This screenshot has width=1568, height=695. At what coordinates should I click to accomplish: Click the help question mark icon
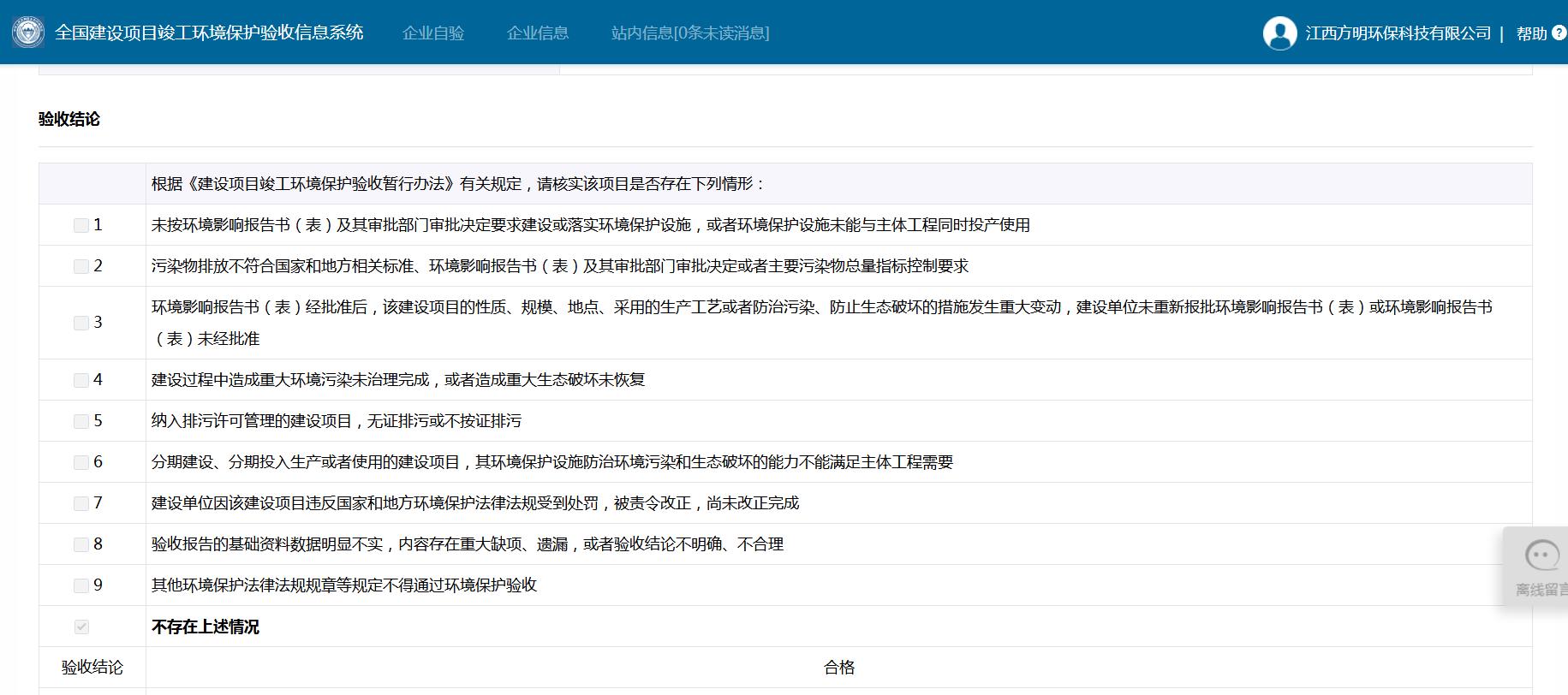coord(1559,33)
